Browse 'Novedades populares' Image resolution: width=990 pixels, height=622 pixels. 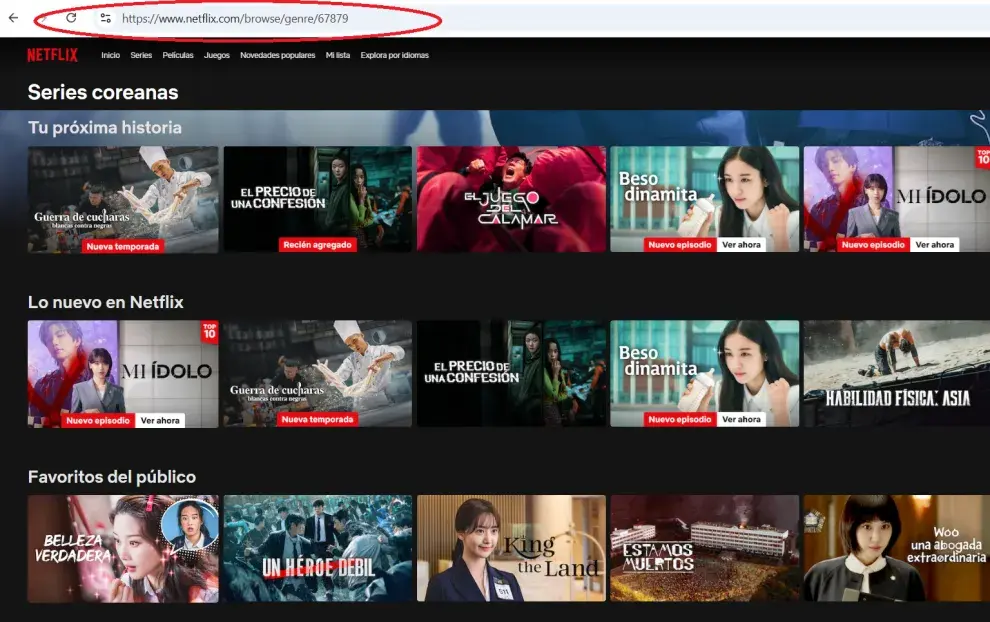(277, 55)
